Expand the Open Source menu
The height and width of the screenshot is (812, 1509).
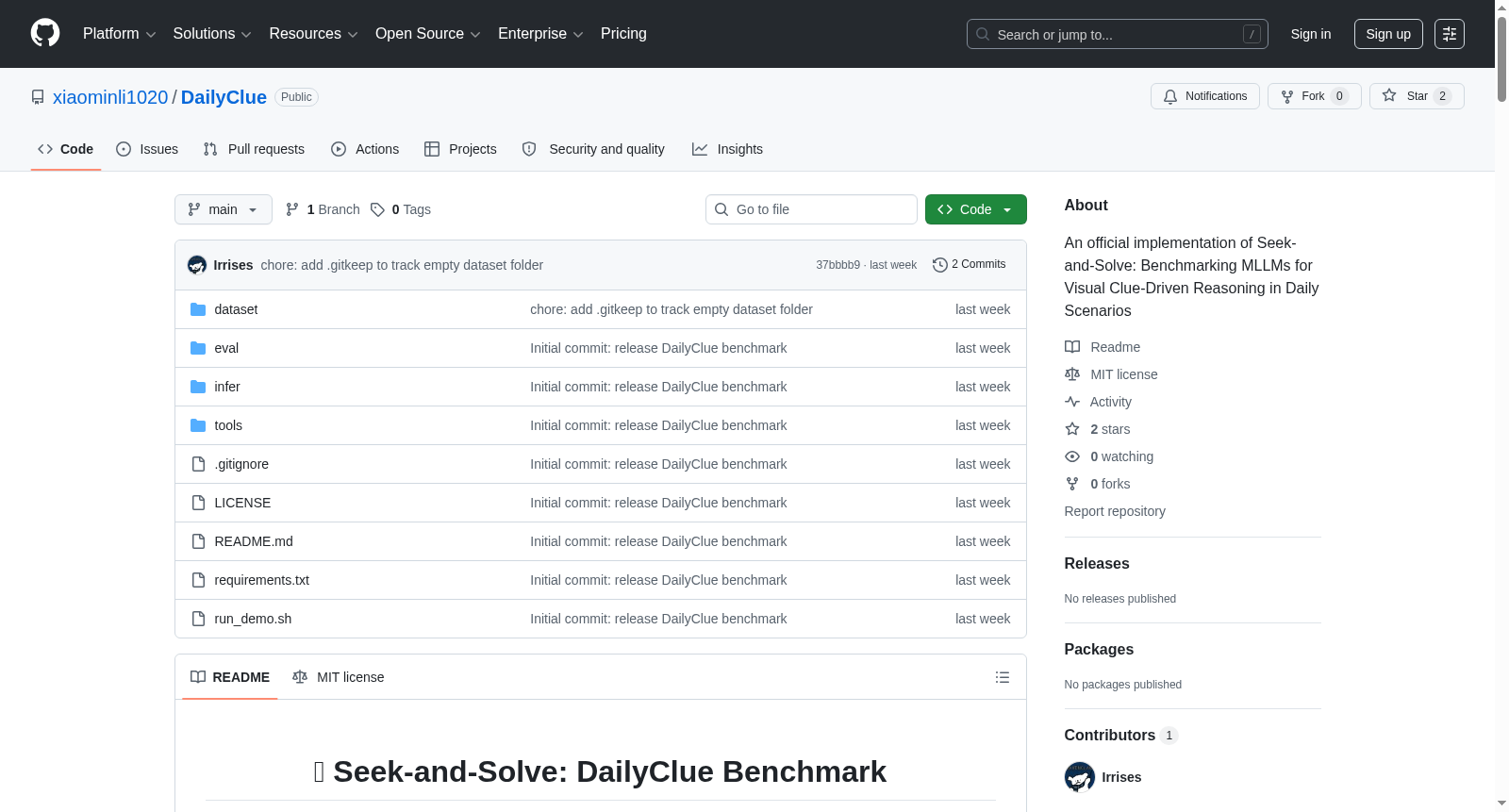coord(427,34)
